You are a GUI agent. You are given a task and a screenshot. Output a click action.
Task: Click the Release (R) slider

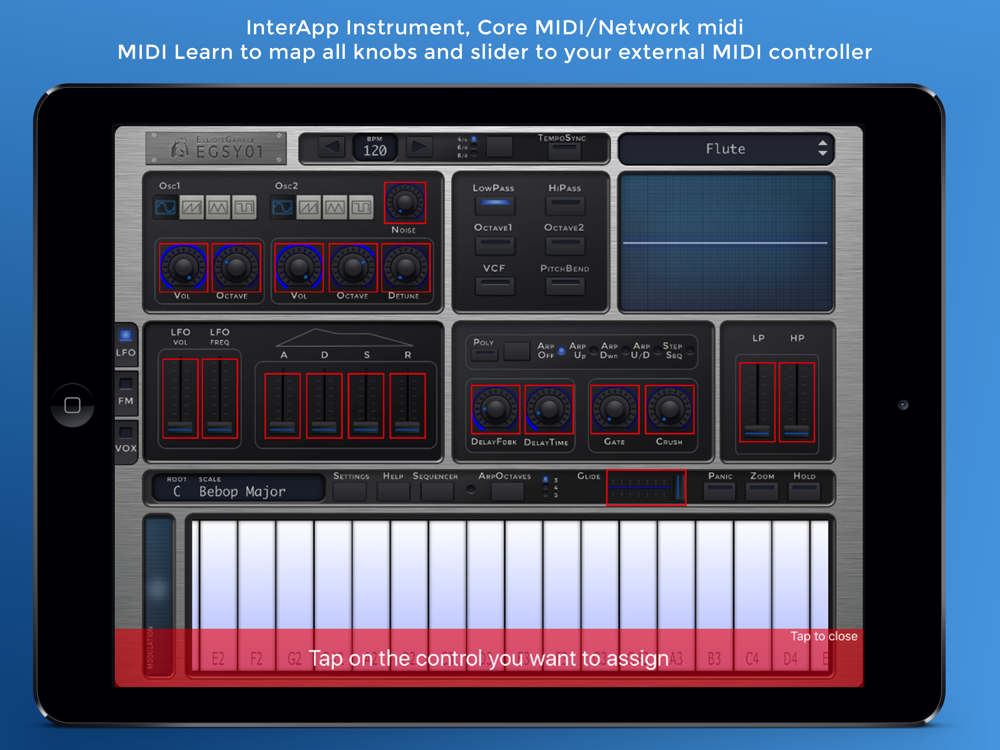tap(408, 406)
